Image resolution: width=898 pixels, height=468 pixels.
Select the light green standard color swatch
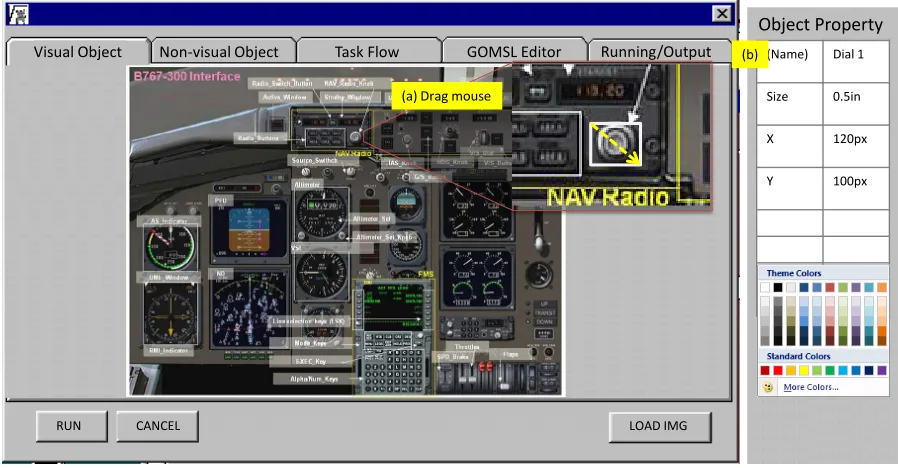pyautogui.click(x=817, y=371)
